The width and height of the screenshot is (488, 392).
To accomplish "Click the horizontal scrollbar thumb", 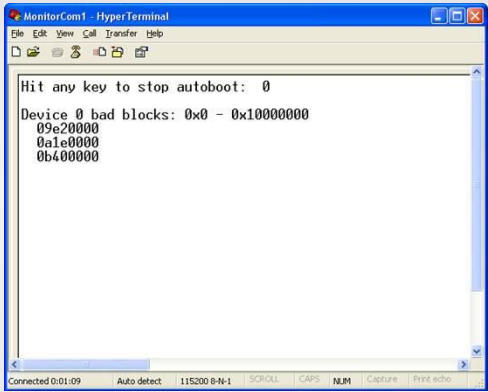I will (x=86, y=364).
